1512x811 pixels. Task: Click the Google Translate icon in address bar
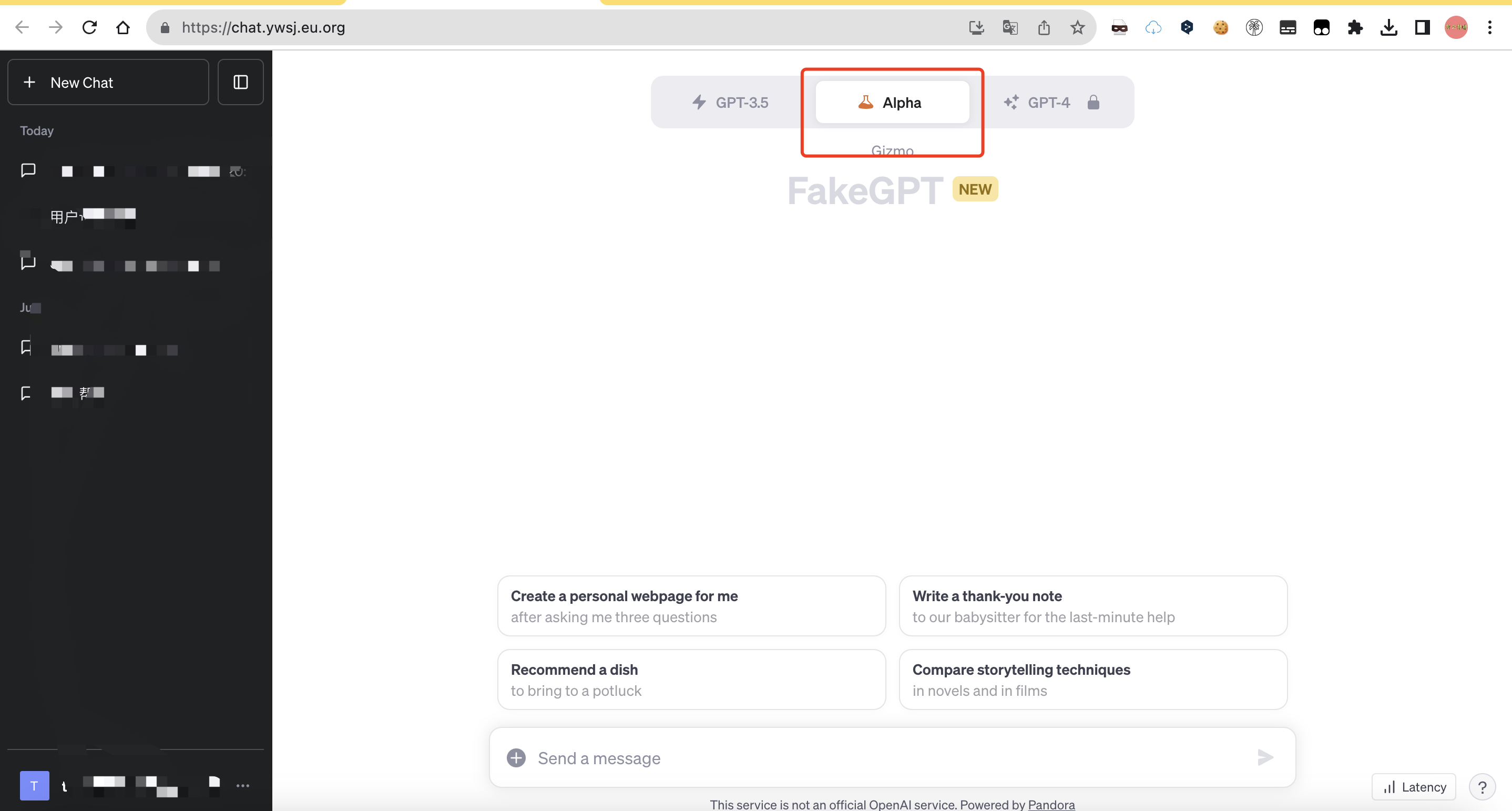1009,27
